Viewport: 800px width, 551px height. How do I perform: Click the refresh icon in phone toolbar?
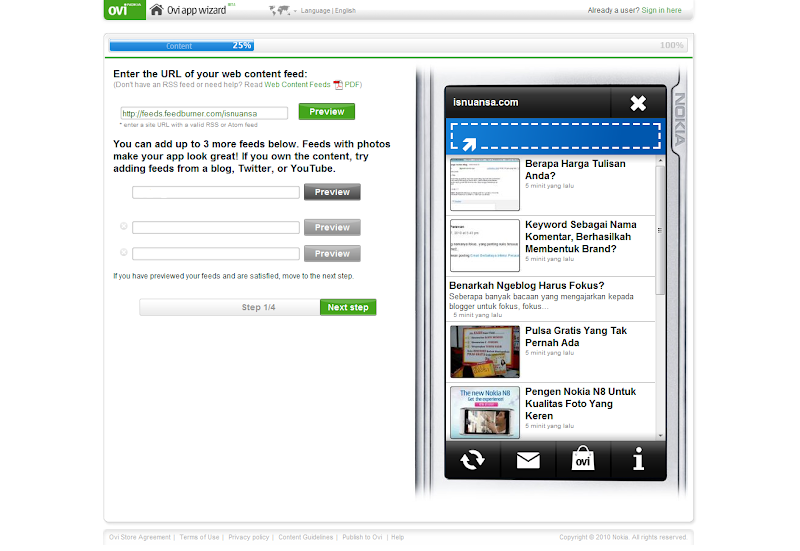(472, 459)
